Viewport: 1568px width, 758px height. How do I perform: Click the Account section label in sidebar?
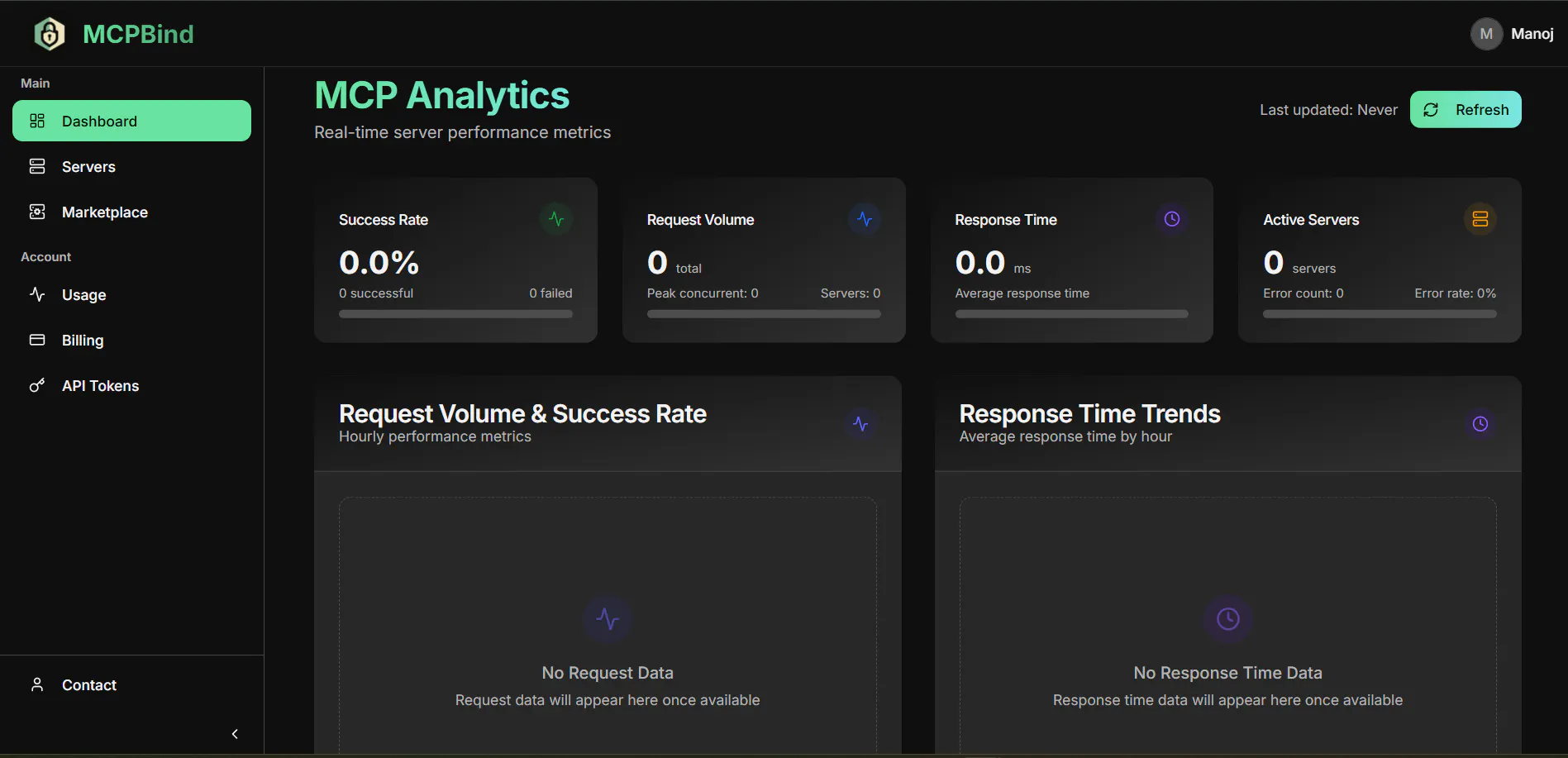point(45,257)
